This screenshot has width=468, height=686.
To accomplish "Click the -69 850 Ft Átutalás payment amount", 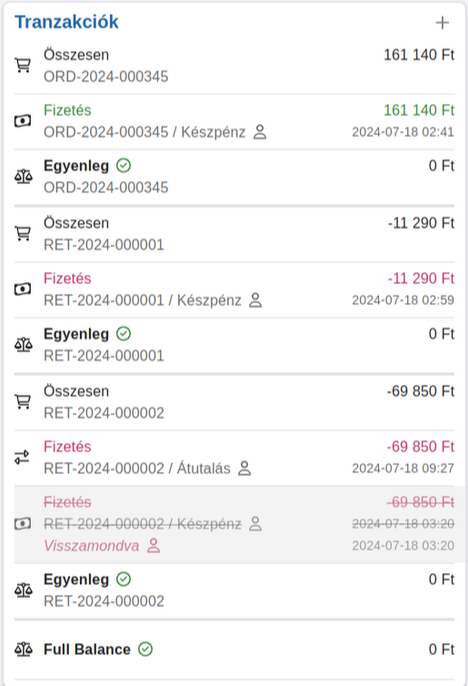I will point(421,447).
